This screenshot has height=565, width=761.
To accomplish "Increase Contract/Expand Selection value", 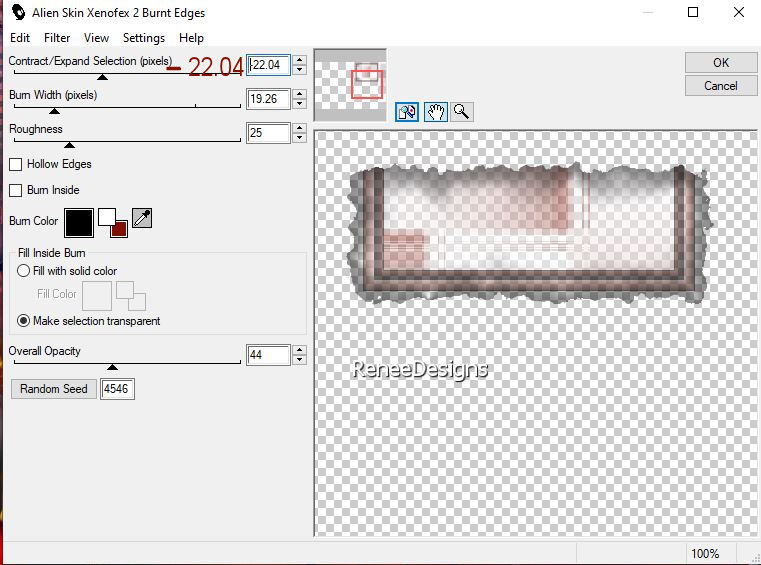I will (x=299, y=60).
